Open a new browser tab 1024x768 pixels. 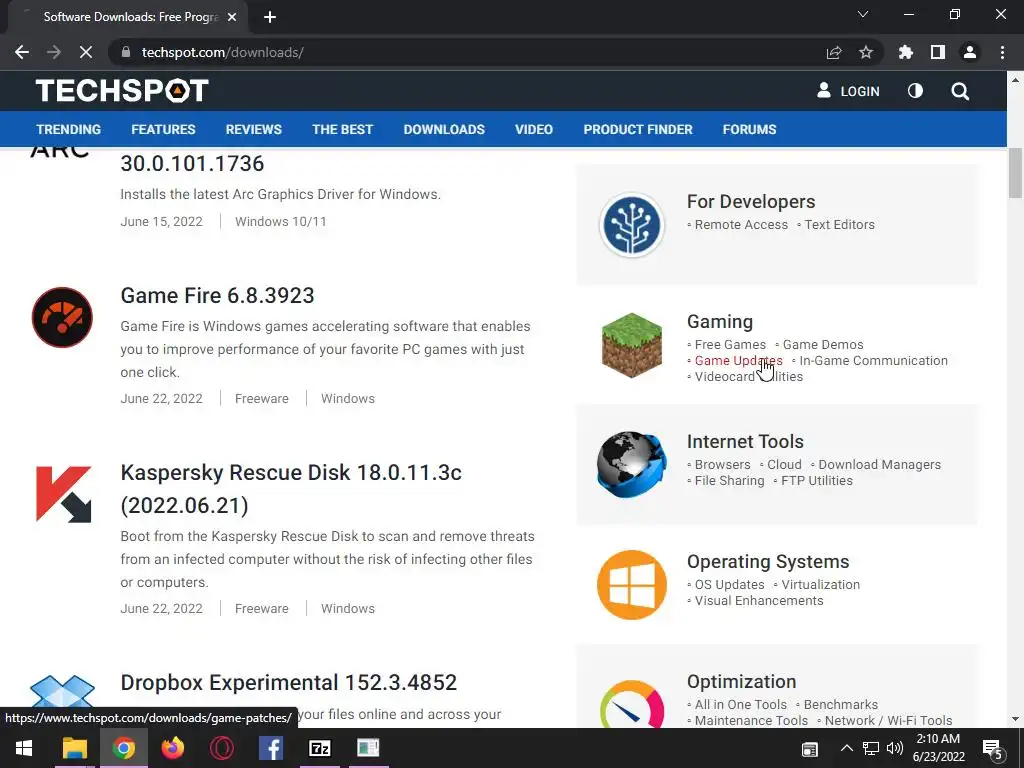(270, 17)
